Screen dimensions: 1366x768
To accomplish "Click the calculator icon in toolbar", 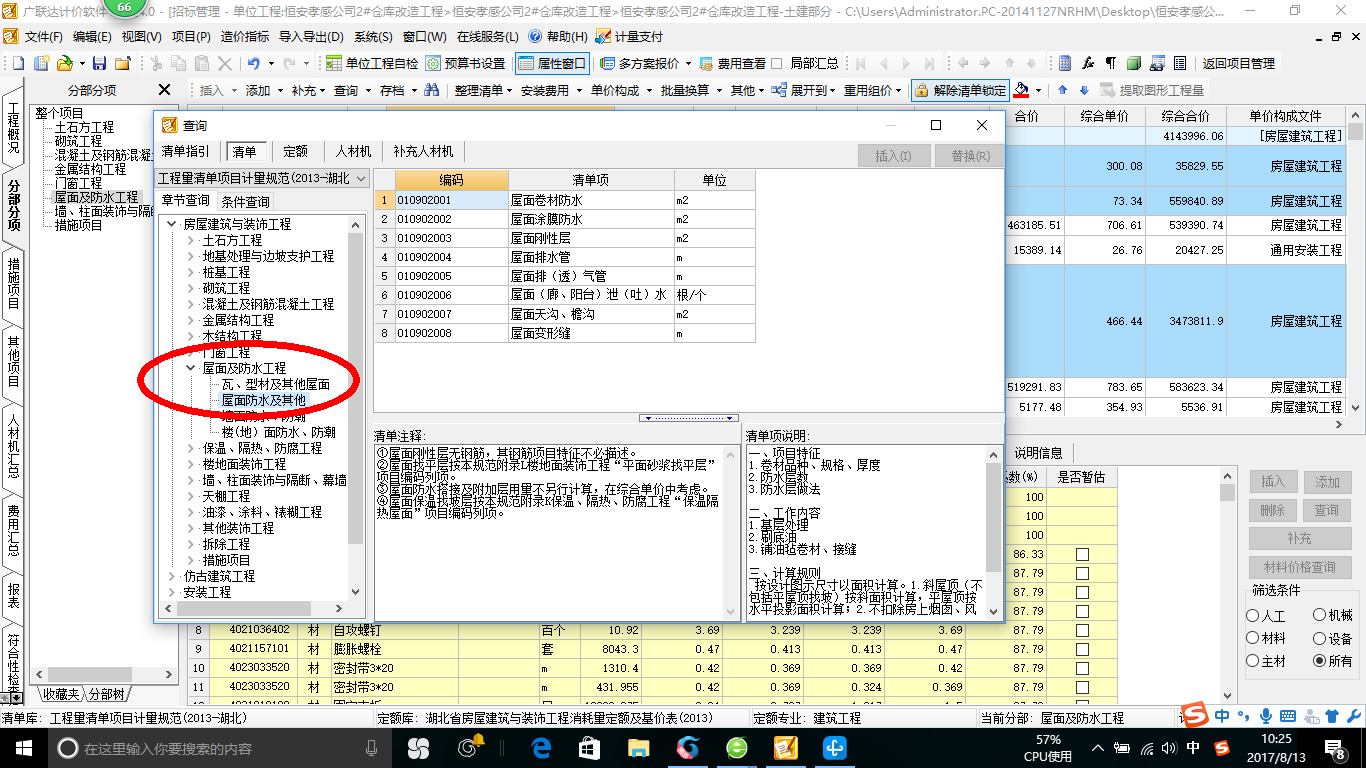I will pyautogui.click(x=1065, y=63).
